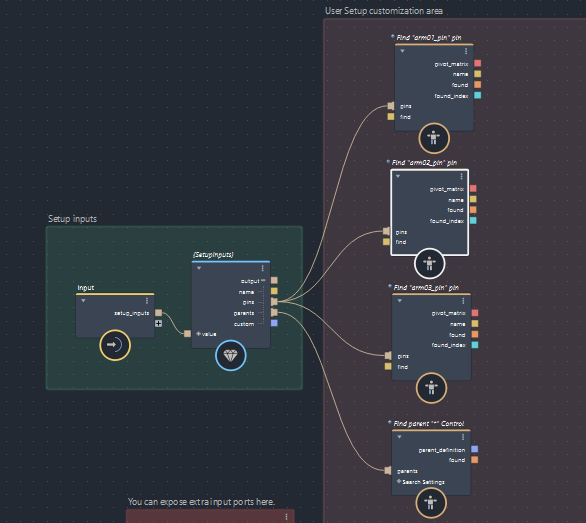
Task: Select the Setup inputs group label
Action: coord(72,219)
